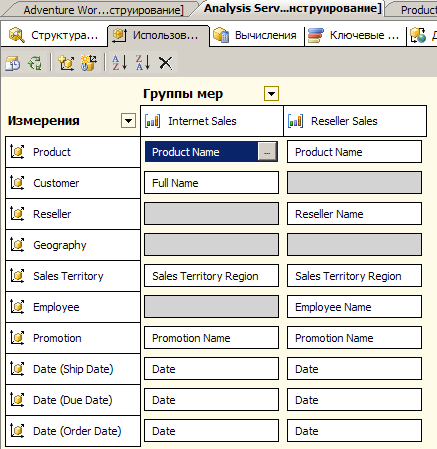Open the Ключевые ... tab

tap(355, 35)
